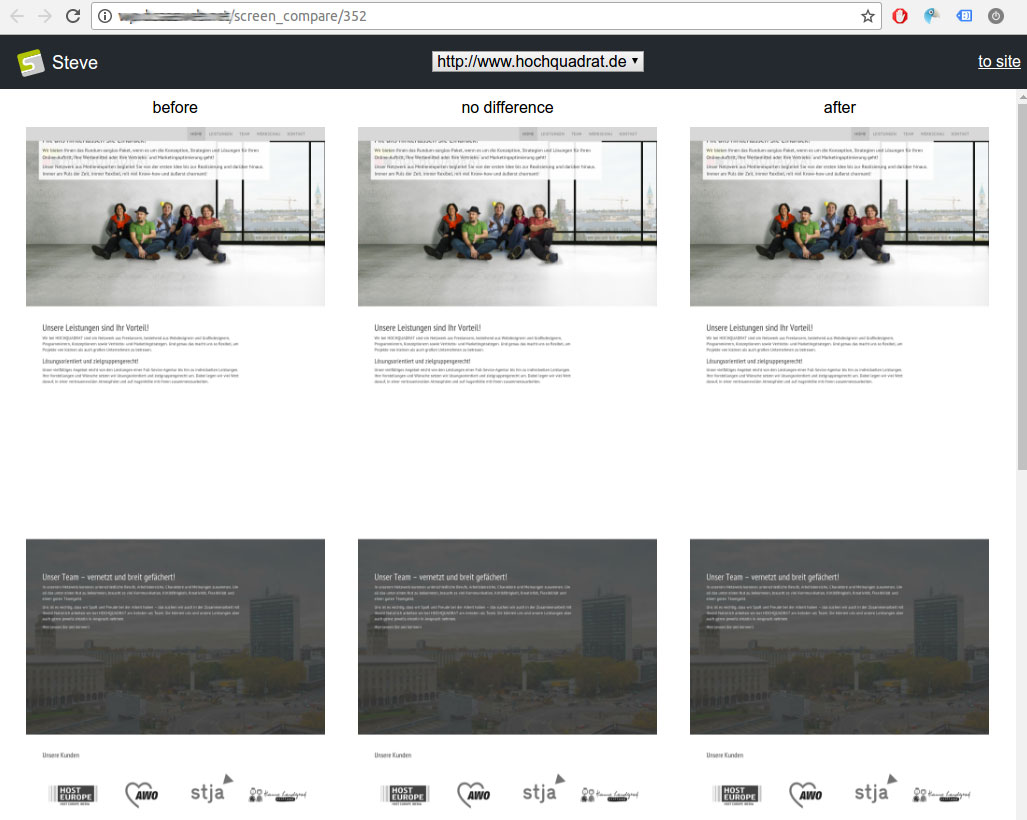Click 'Unsere Kunden' label in before column
Viewport: 1027px width, 820px height.
[61, 755]
